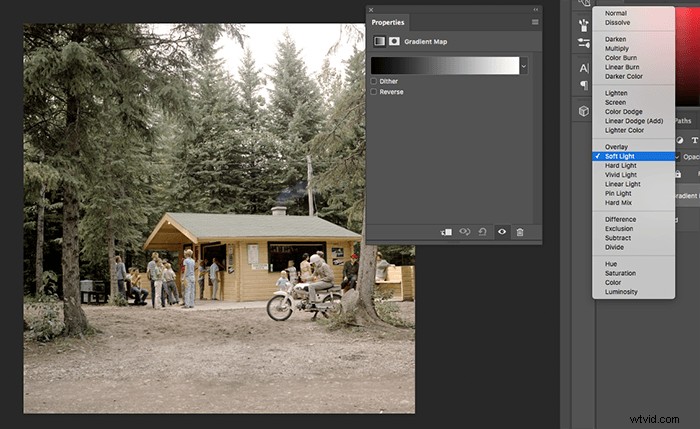Viewport: 700px width, 429px height.
Task: Choose Pin Light blend mode
Action: (x=633, y=193)
